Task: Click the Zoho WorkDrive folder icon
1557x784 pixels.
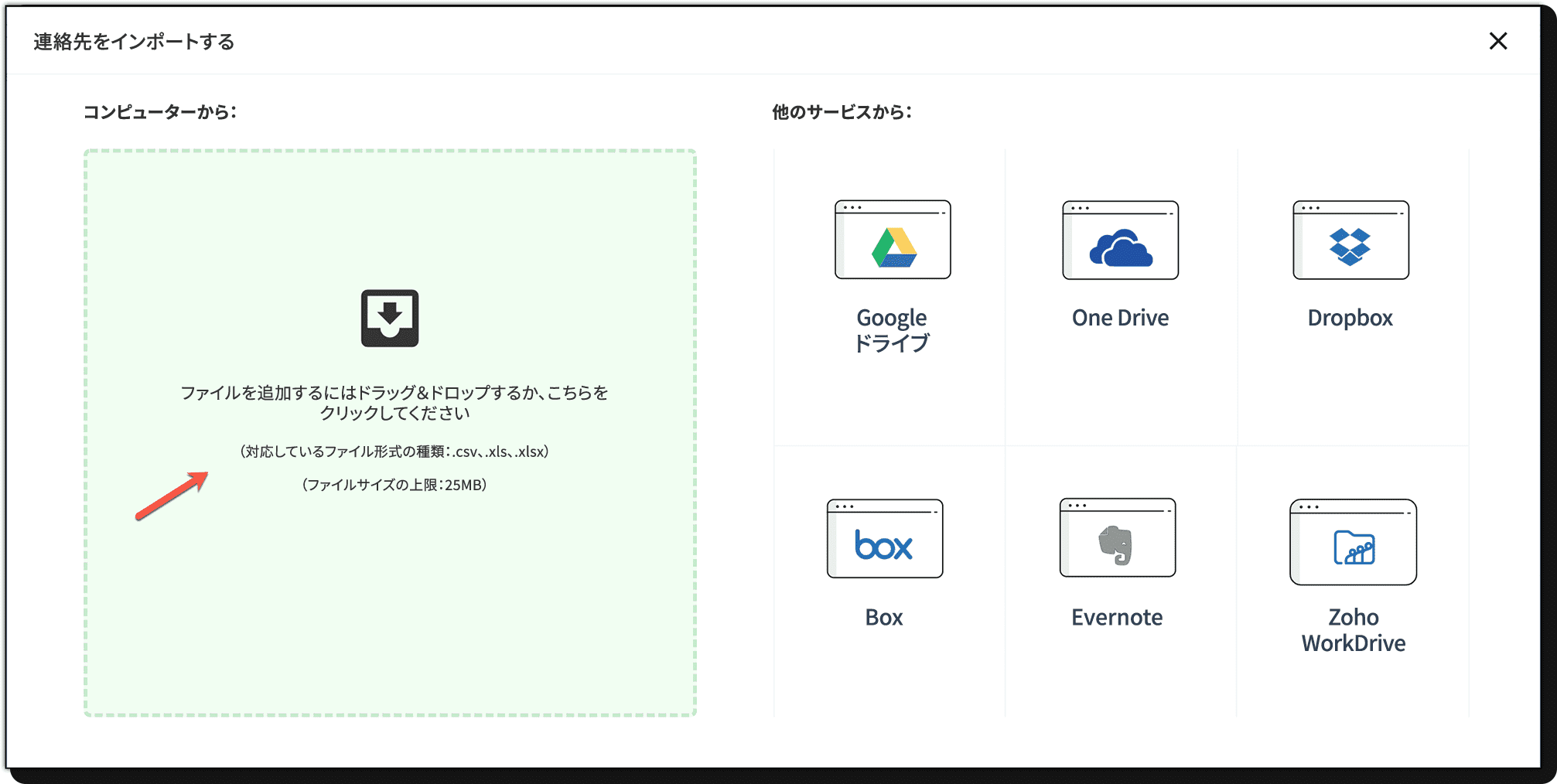Action: point(1353,548)
